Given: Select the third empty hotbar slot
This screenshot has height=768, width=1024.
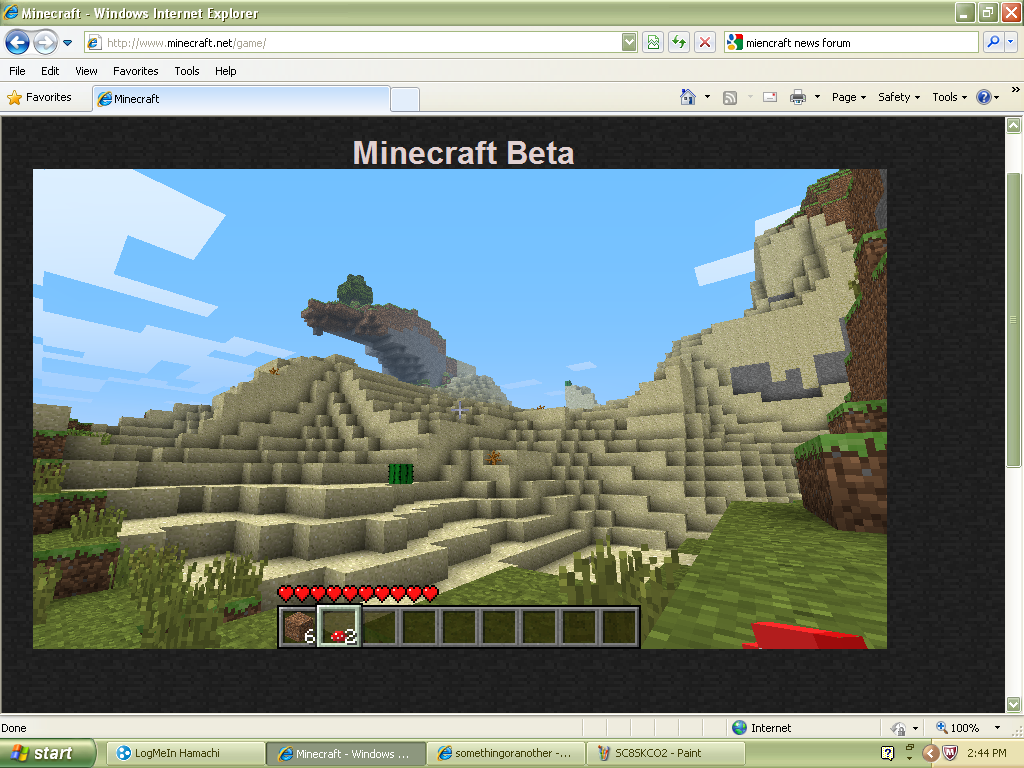Looking at the screenshot, I should point(379,626).
